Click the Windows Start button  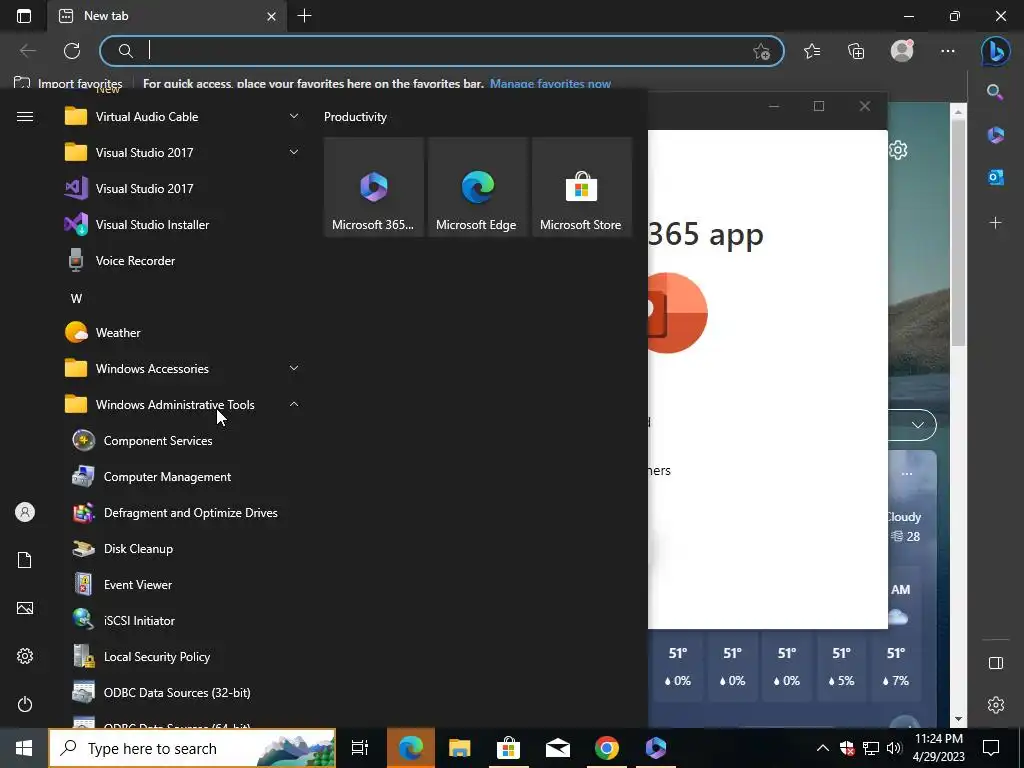24,748
